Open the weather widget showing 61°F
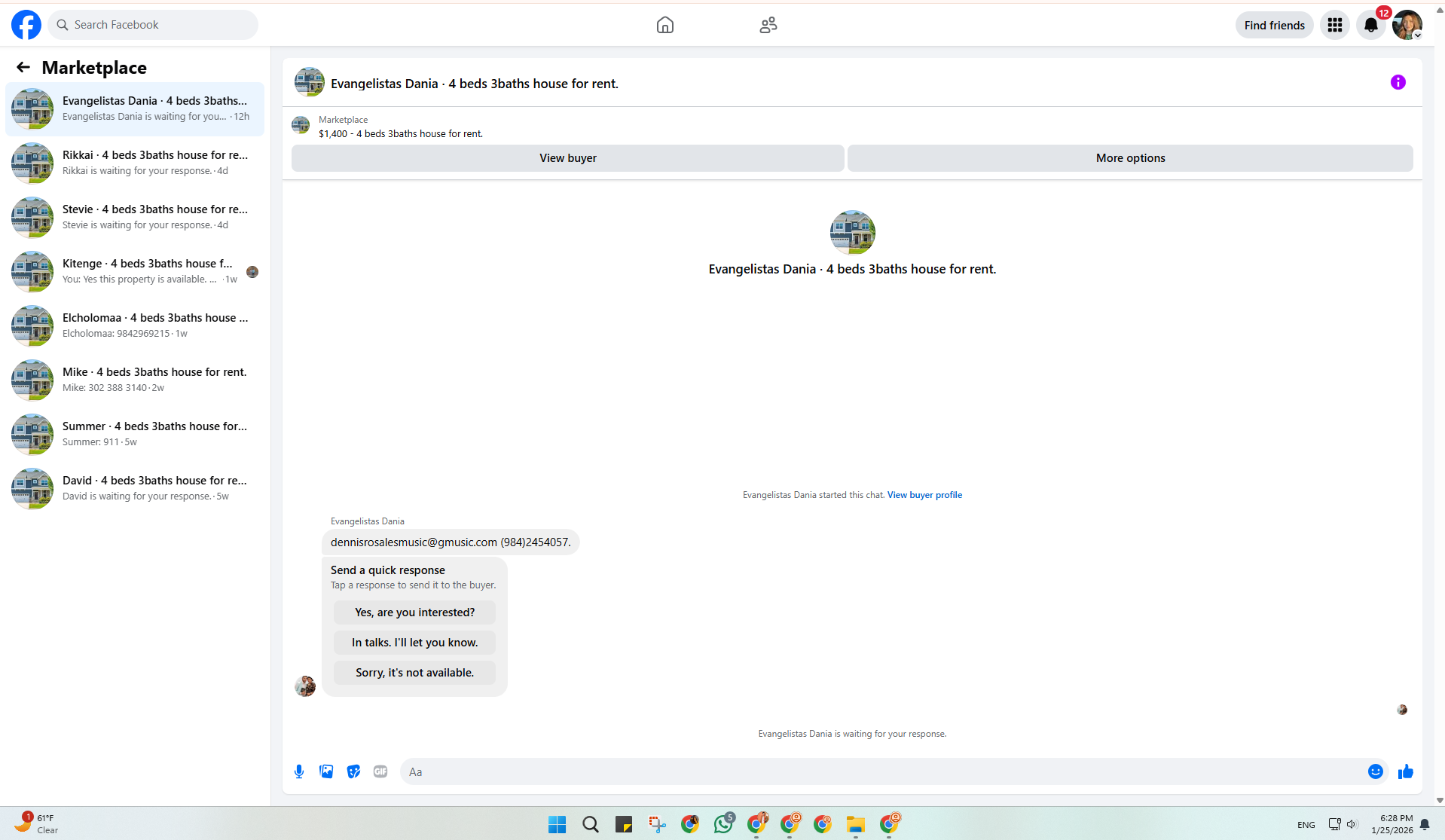The width and height of the screenshot is (1445, 840). 36,823
